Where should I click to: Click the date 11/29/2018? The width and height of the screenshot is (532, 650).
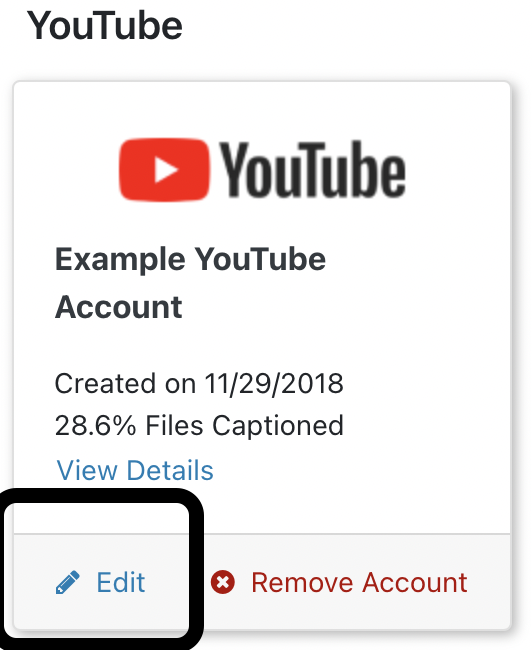tap(274, 383)
